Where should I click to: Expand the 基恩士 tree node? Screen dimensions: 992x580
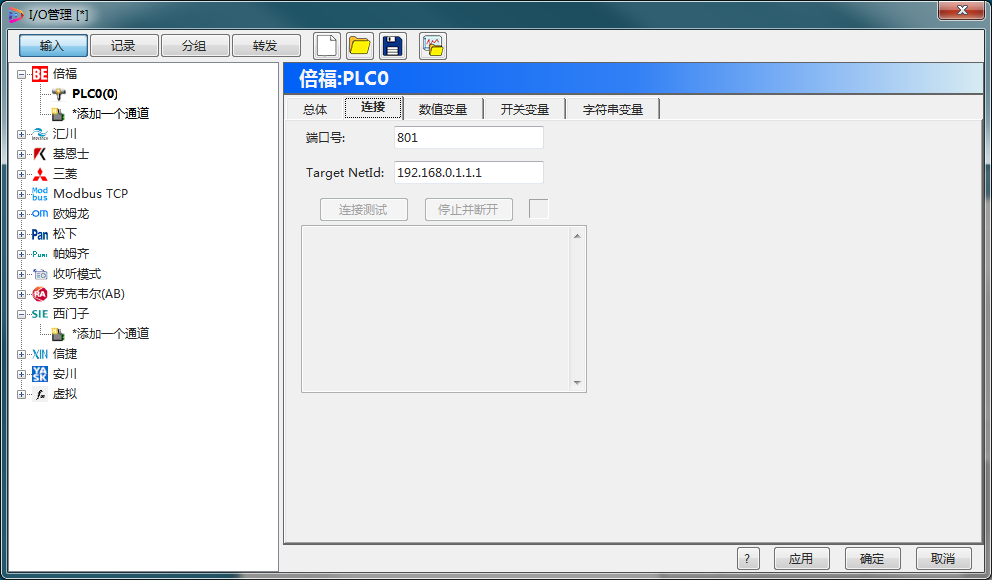22,154
